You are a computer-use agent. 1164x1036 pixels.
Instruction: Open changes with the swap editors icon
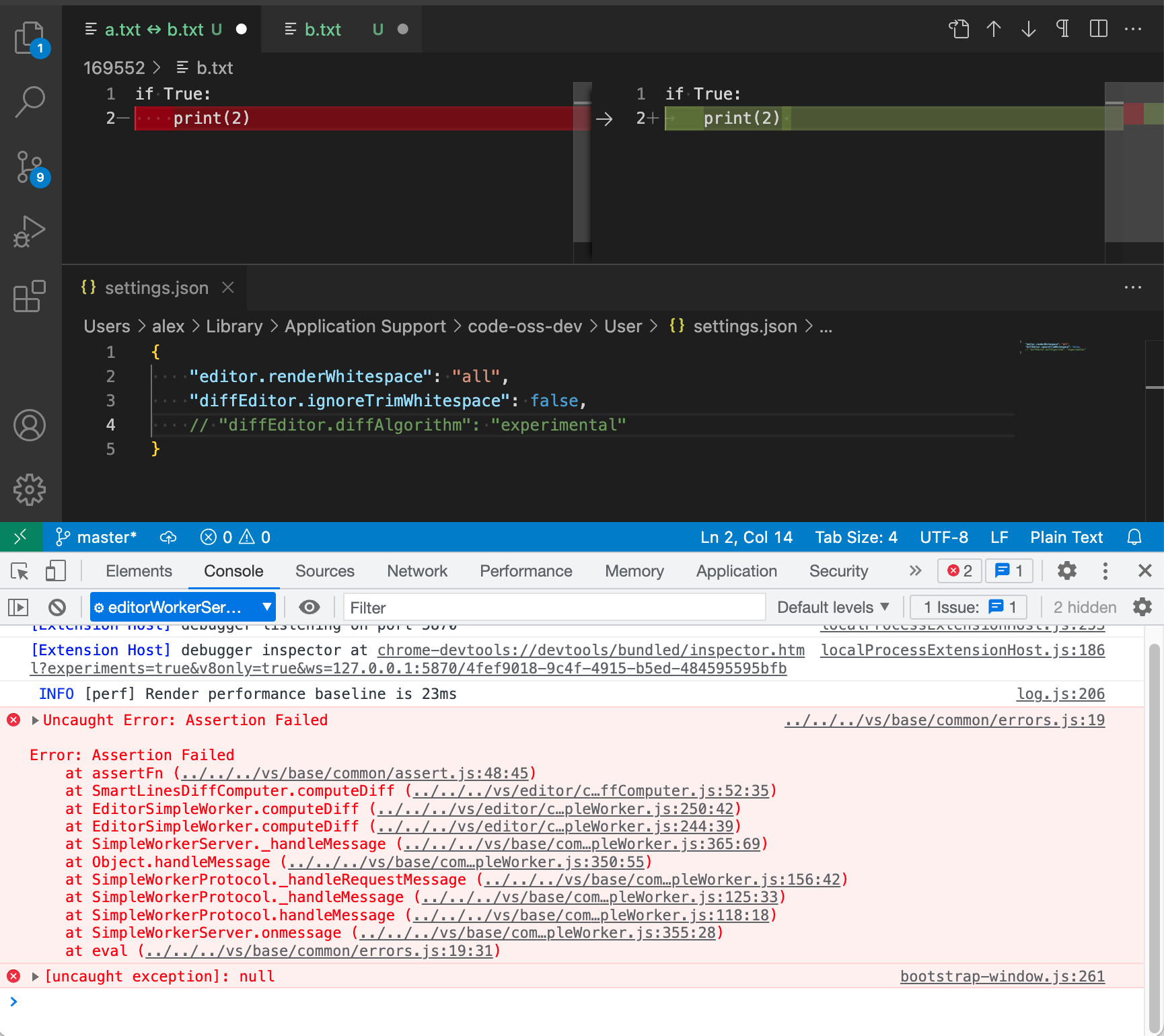(x=959, y=29)
